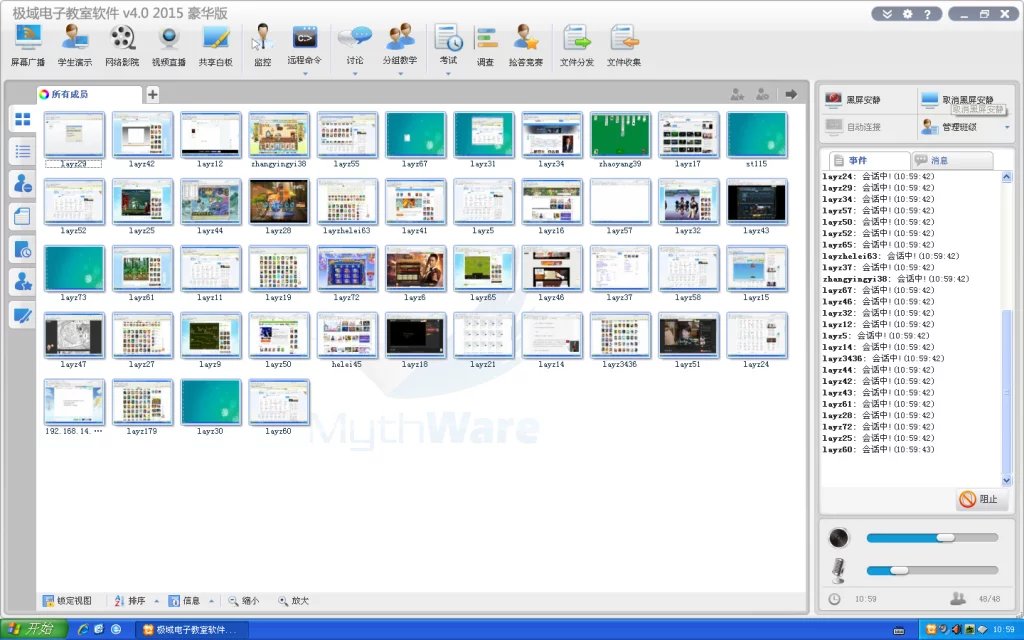The width and height of the screenshot is (1024, 640).
Task: Launch 抢答竞赛 quiz competition
Action: pos(526,45)
